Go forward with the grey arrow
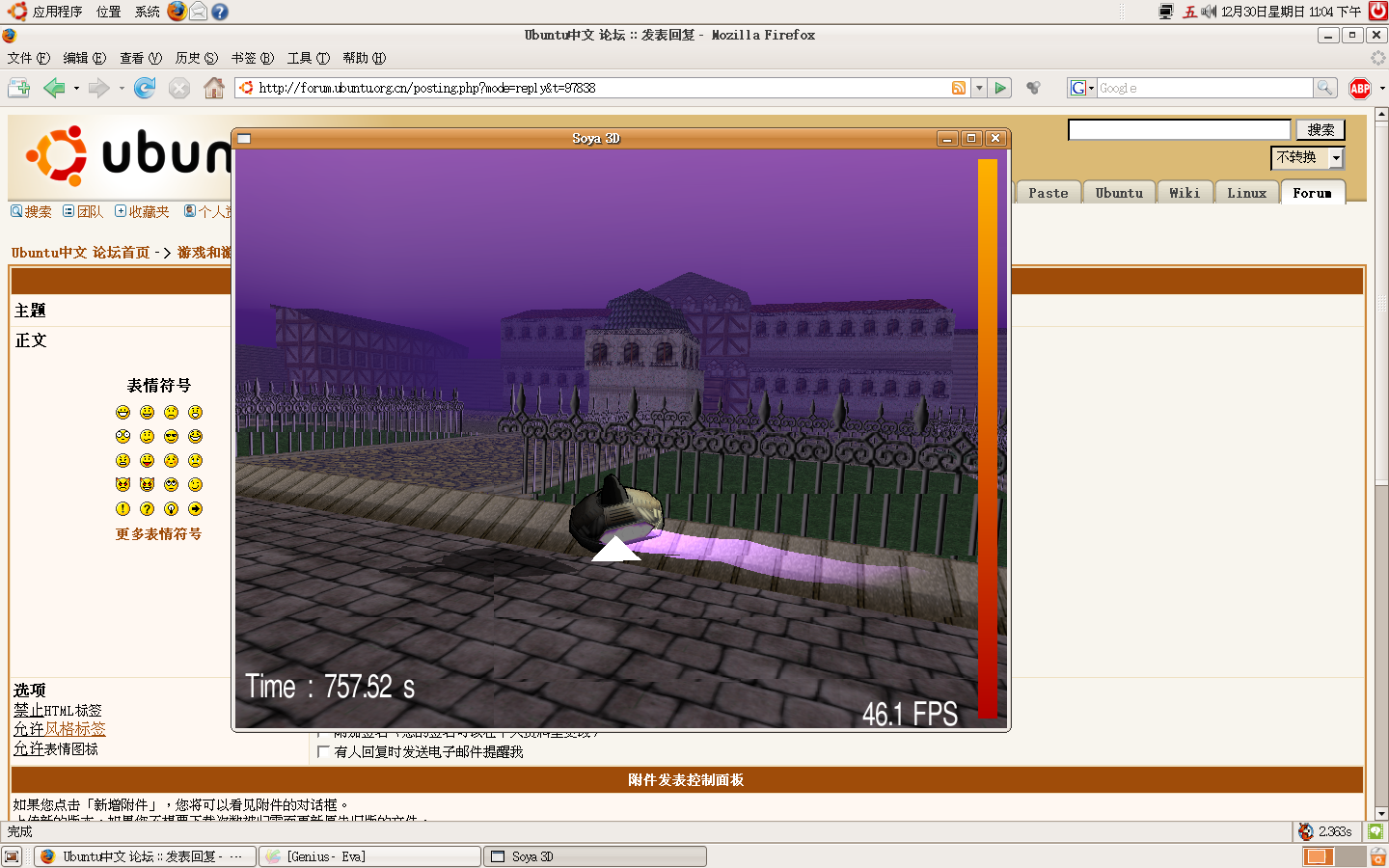Screen dimensions: 1389x868 click(x=98, y=88)
